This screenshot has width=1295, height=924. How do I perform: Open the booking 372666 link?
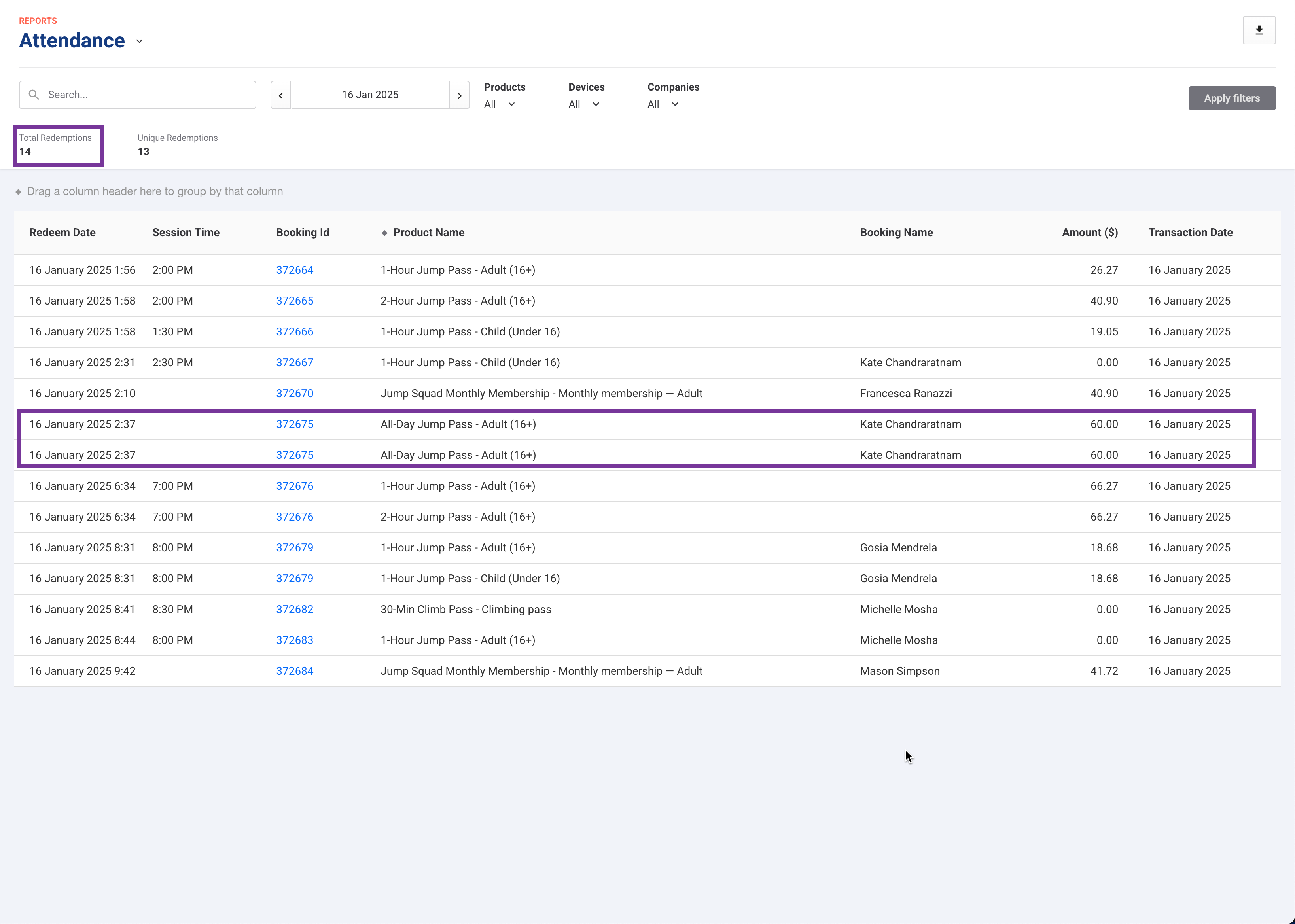[295, 332]
